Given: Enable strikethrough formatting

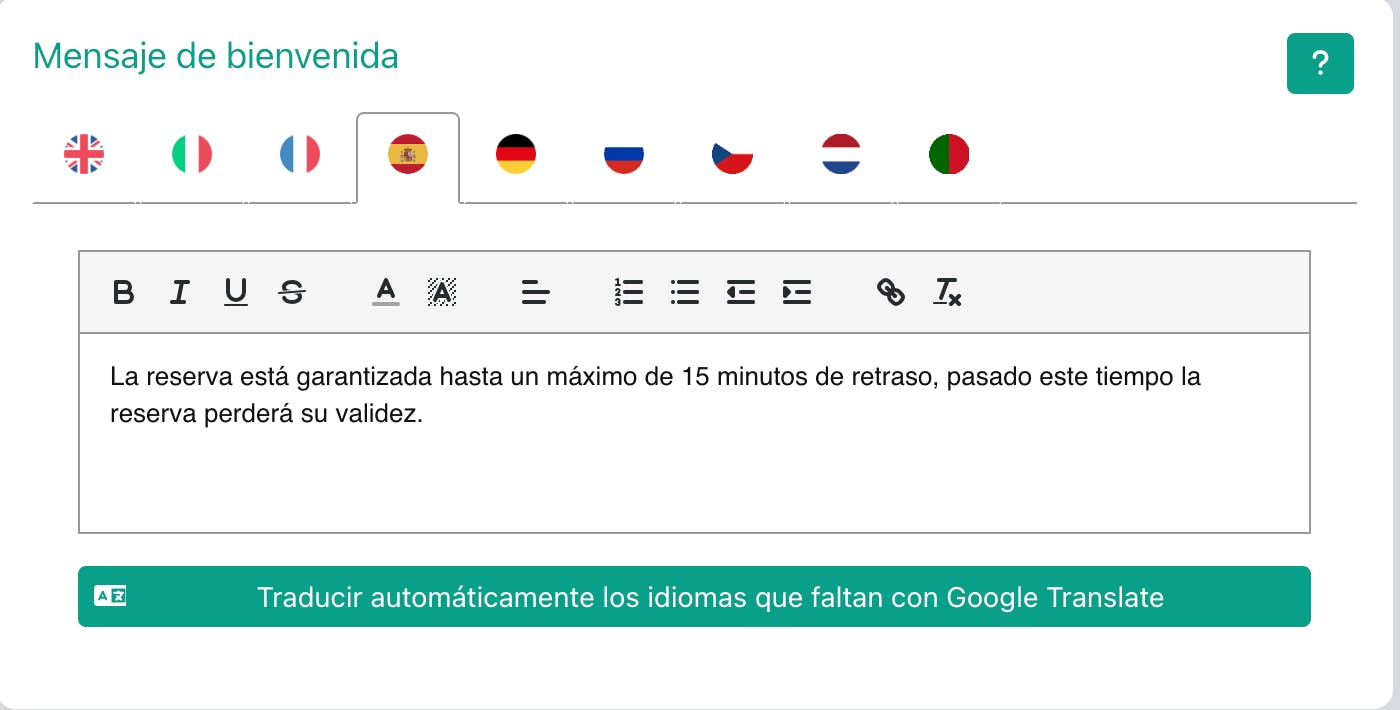Looking at the screenshot, I should (x=292, y=292).
